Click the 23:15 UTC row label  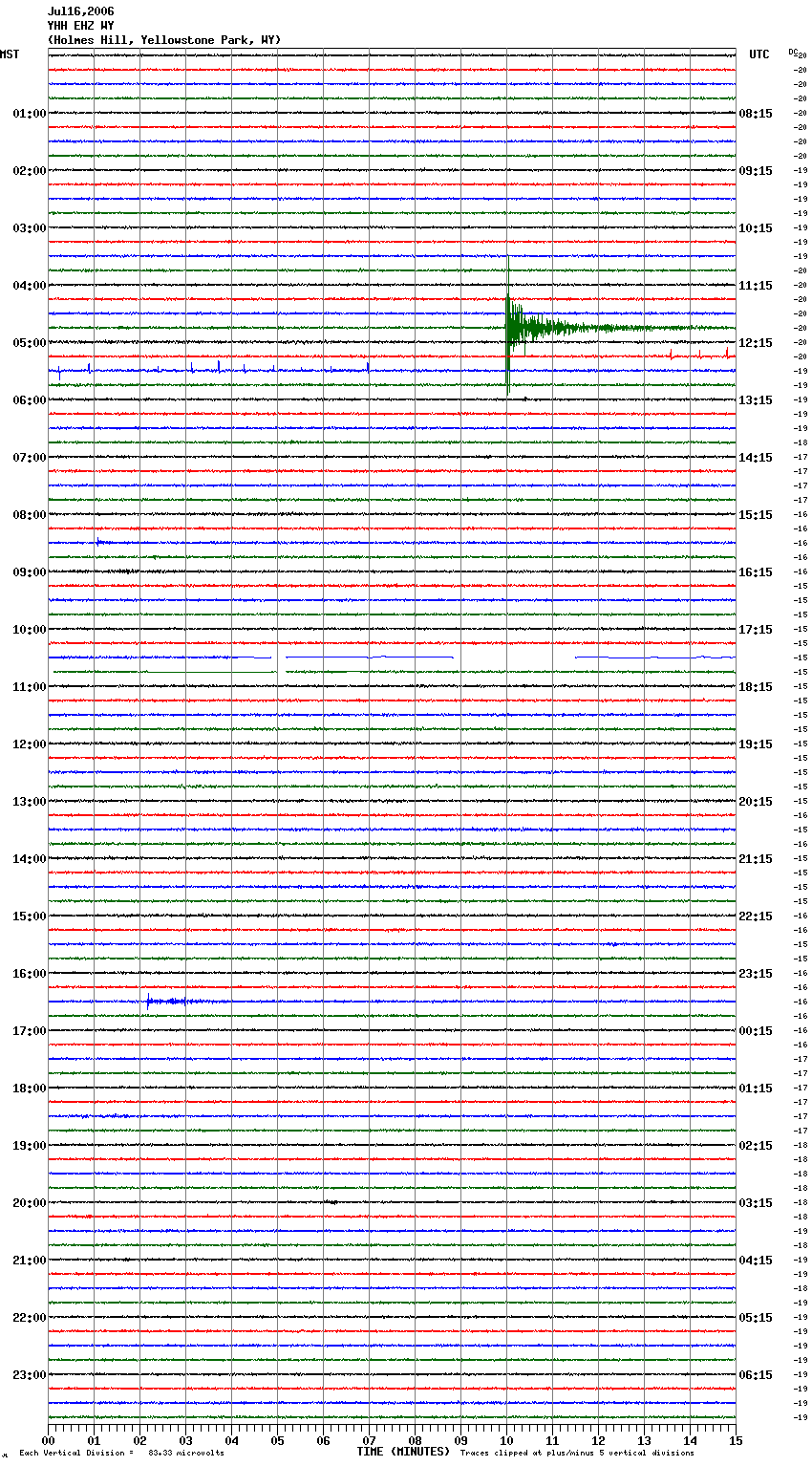click(x=756, y=974)
